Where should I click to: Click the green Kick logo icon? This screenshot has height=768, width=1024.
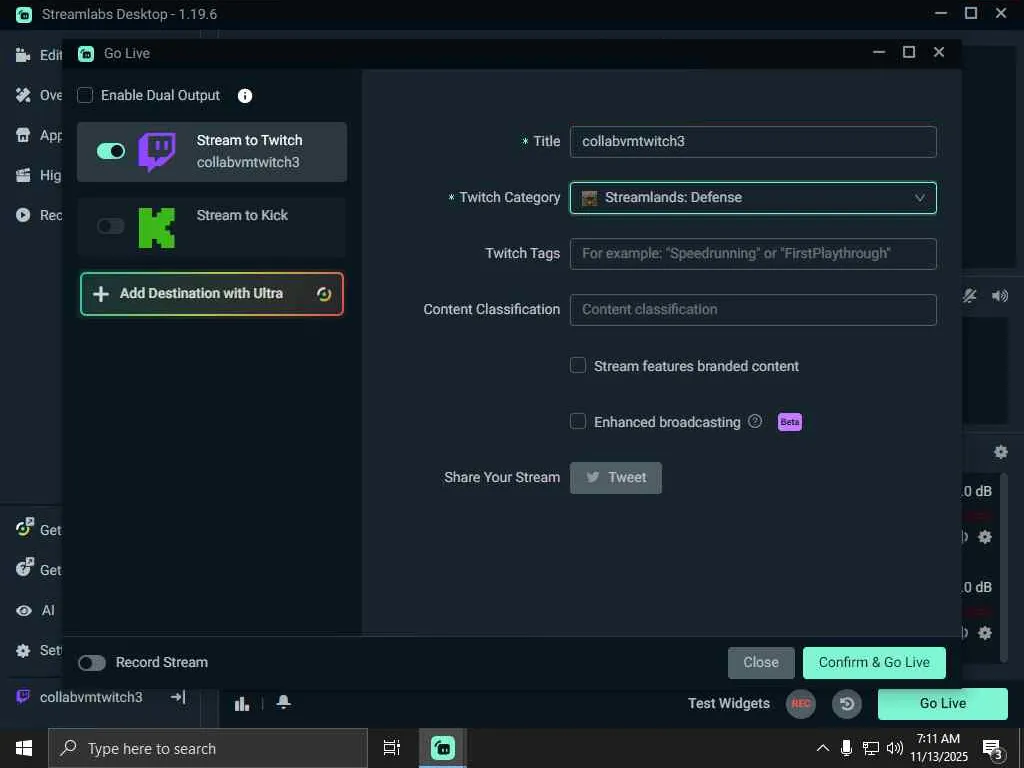point(157,228)
